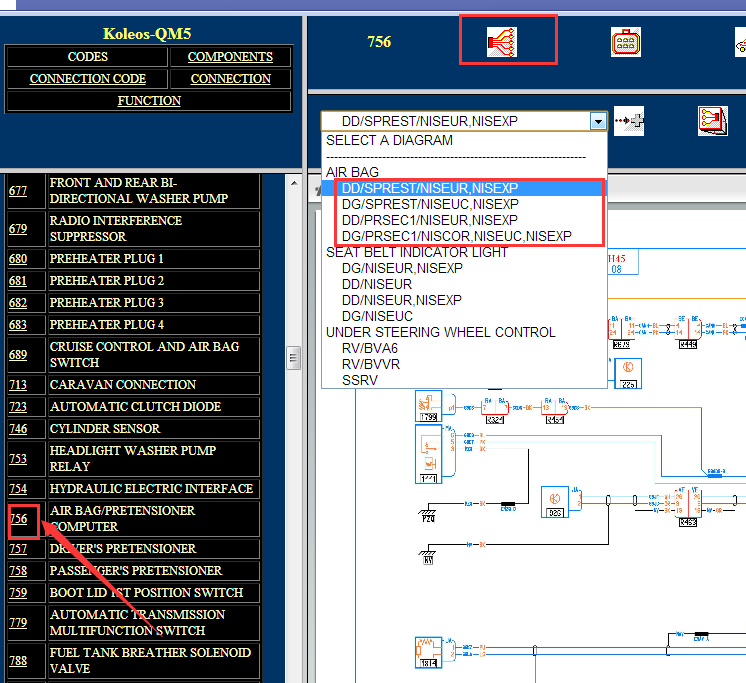Switch to FUNCTION tab

(149, 100)
